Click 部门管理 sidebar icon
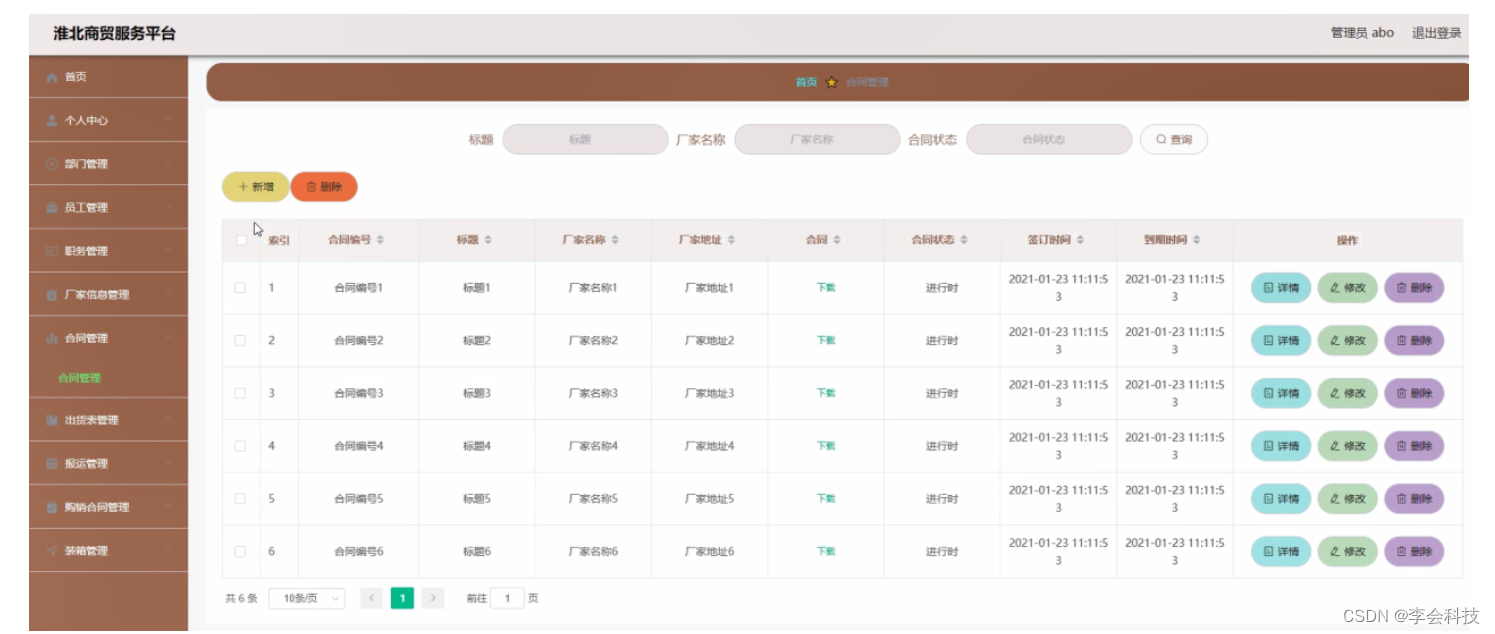 (52, 164)
